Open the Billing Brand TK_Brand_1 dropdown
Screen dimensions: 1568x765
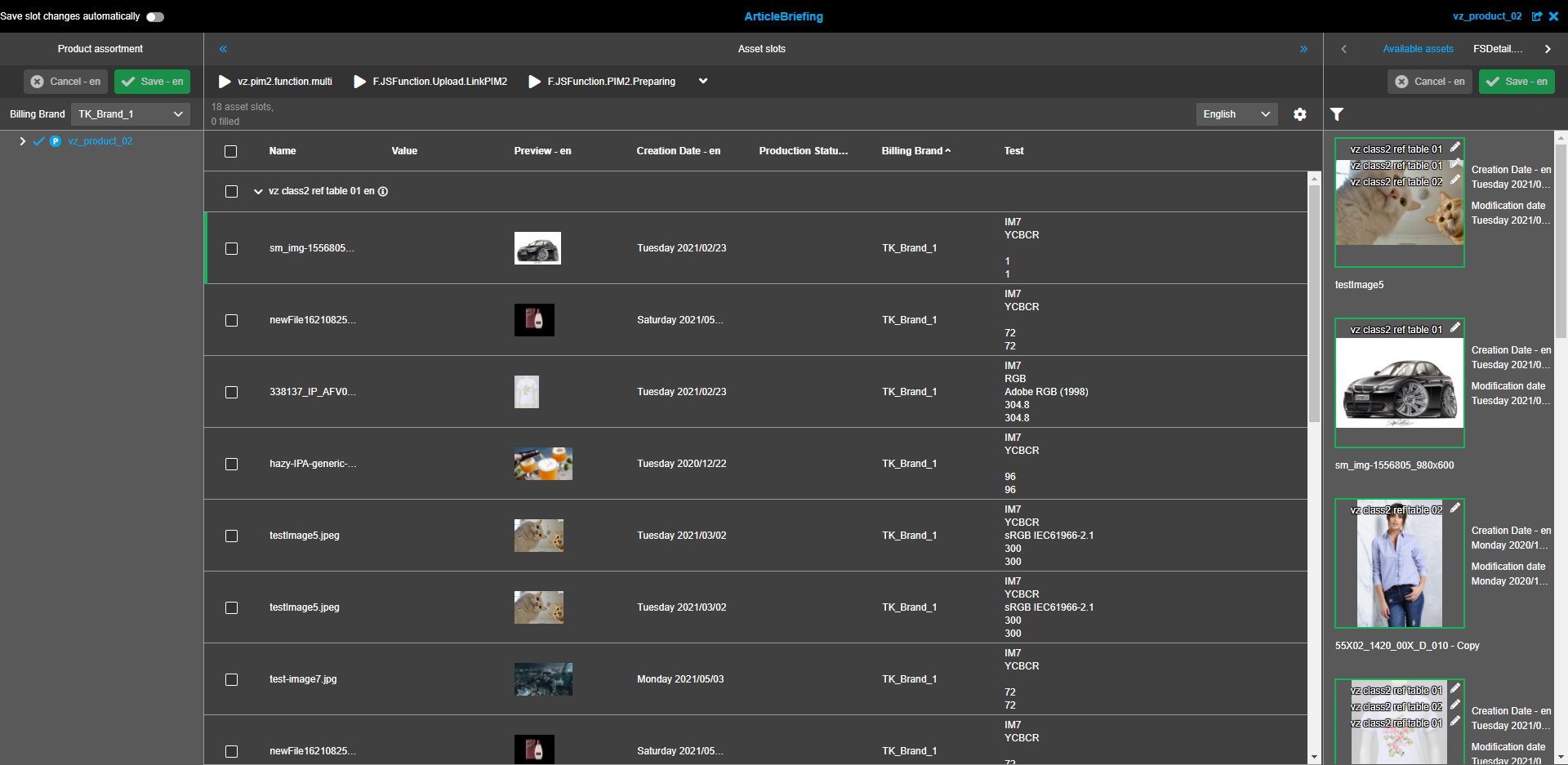[130, 113]
